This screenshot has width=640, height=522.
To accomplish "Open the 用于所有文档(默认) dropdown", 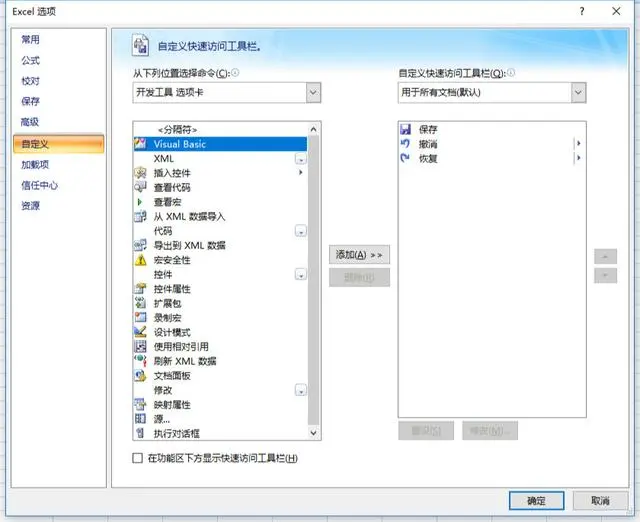I will [x=578, y=93].
